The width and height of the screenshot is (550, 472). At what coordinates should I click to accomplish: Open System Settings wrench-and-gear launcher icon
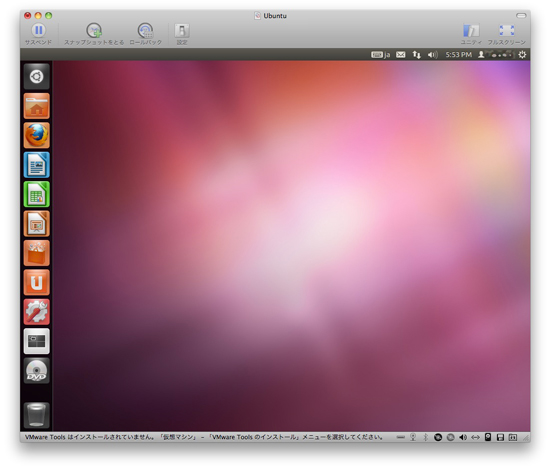36,312
